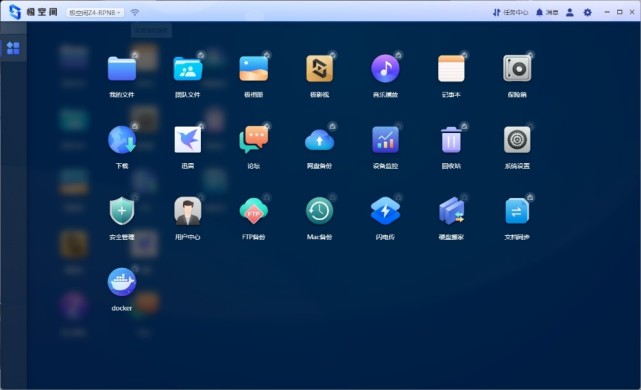Screen dimensions: 641x390
Task: Open the 我的文件 folder app
Action: click(x=122, y=69)
